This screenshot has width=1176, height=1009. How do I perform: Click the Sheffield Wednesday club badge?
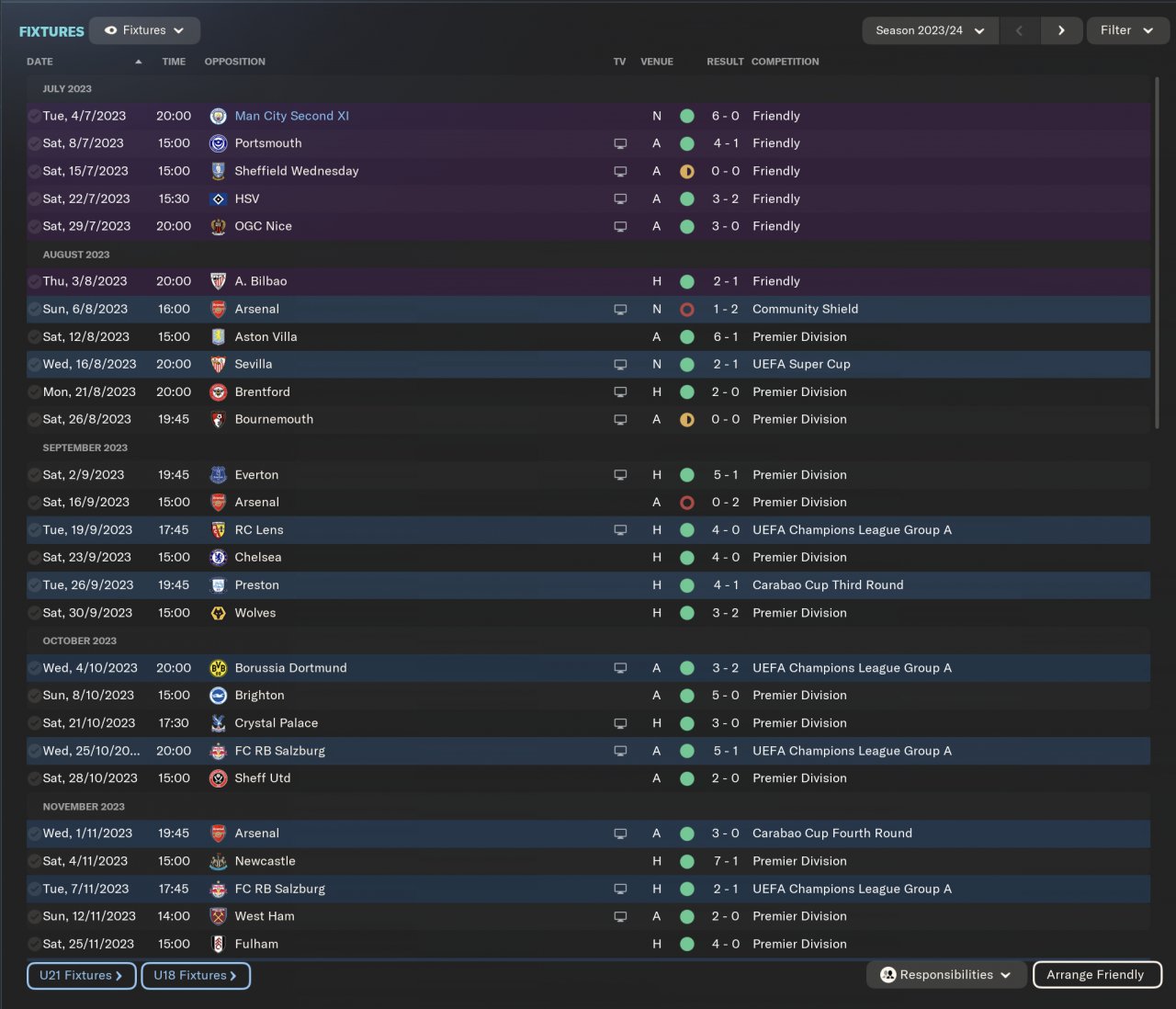point(218,171)
